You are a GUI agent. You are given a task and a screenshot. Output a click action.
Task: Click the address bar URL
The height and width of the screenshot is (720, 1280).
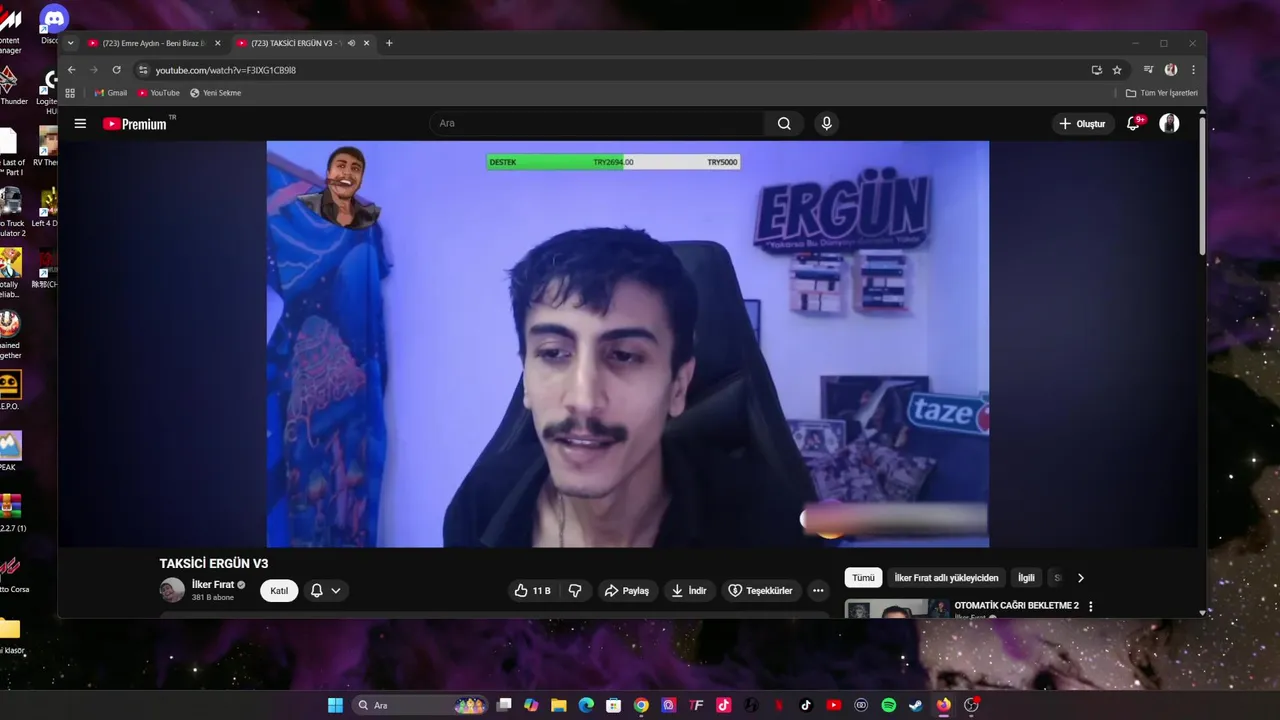coord(226,70)
